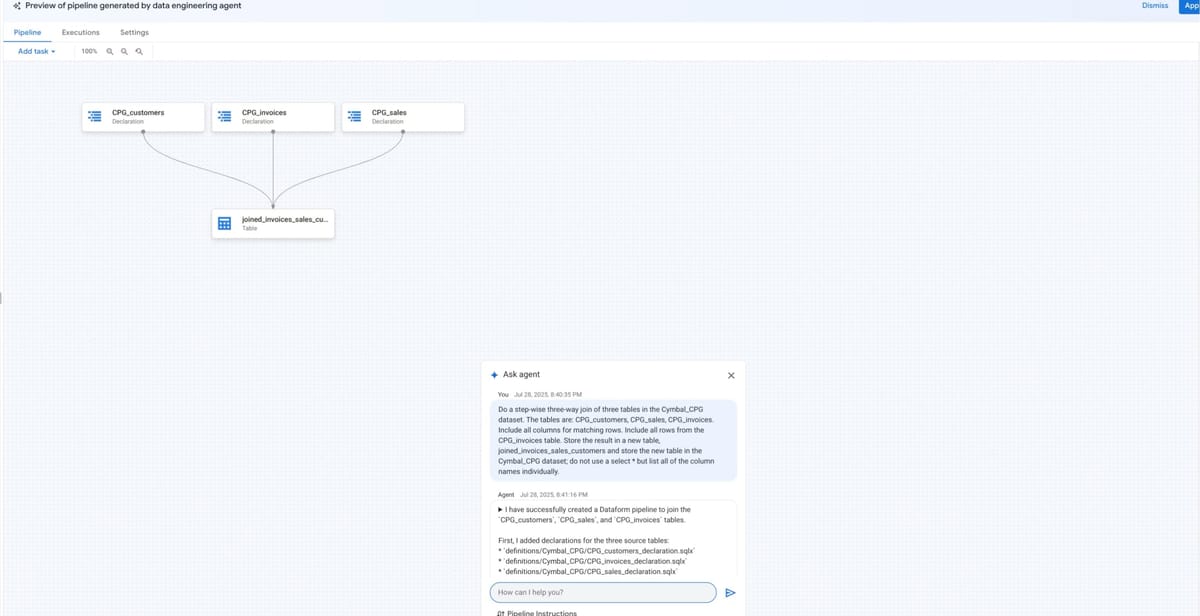Apply the generated pipeline

pyautogui.click(x=1190, y=6)
